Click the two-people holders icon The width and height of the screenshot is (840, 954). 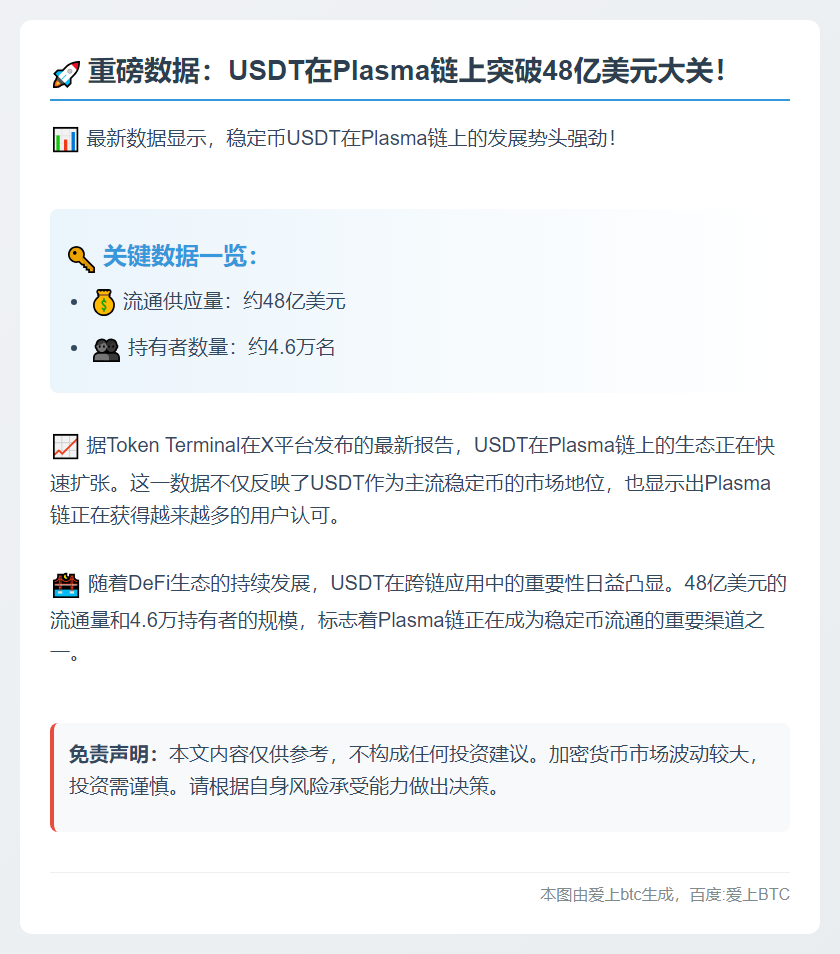[x=106, y=349]
